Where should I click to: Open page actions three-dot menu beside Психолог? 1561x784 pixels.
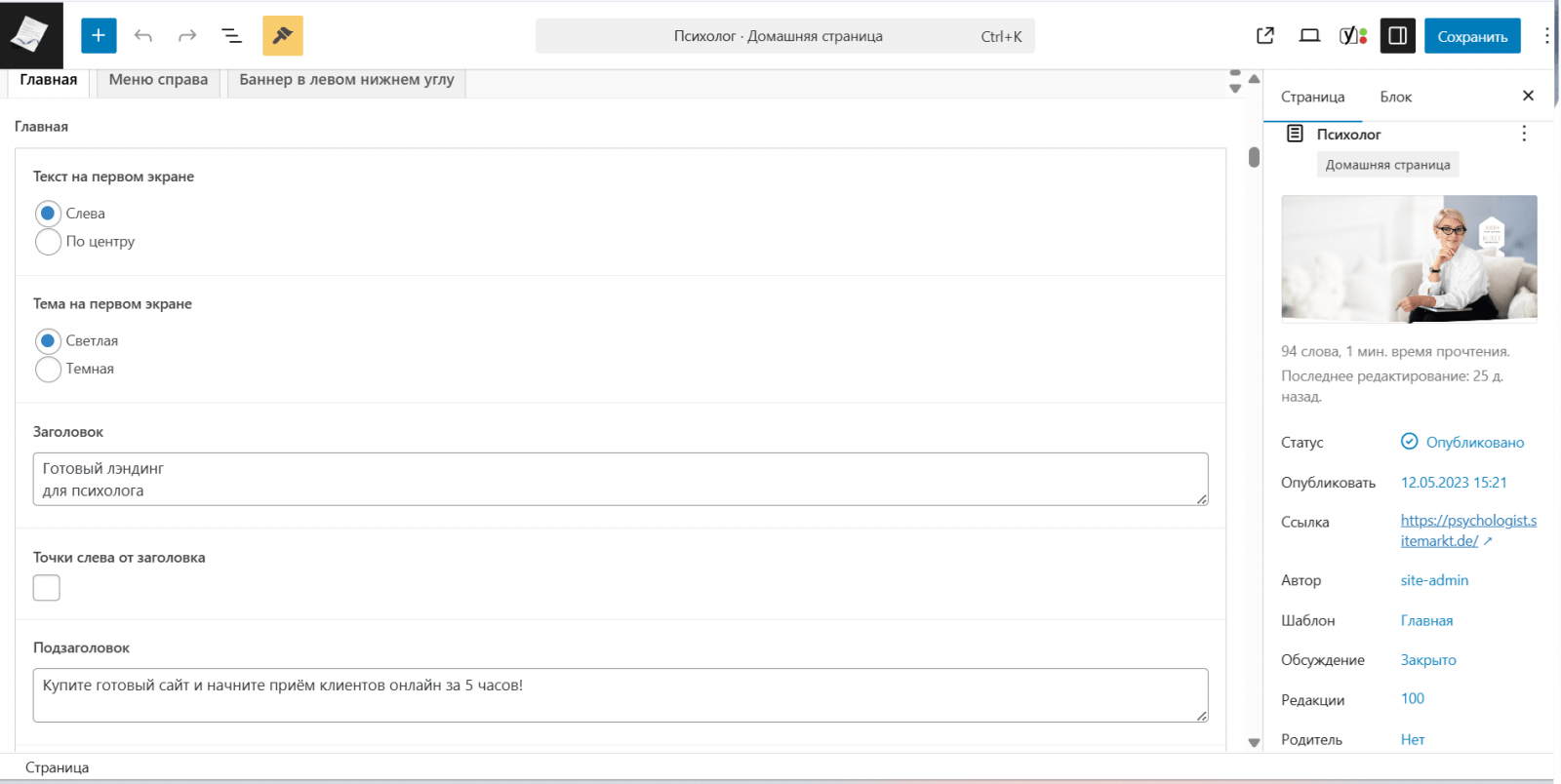pos(1524,134)
